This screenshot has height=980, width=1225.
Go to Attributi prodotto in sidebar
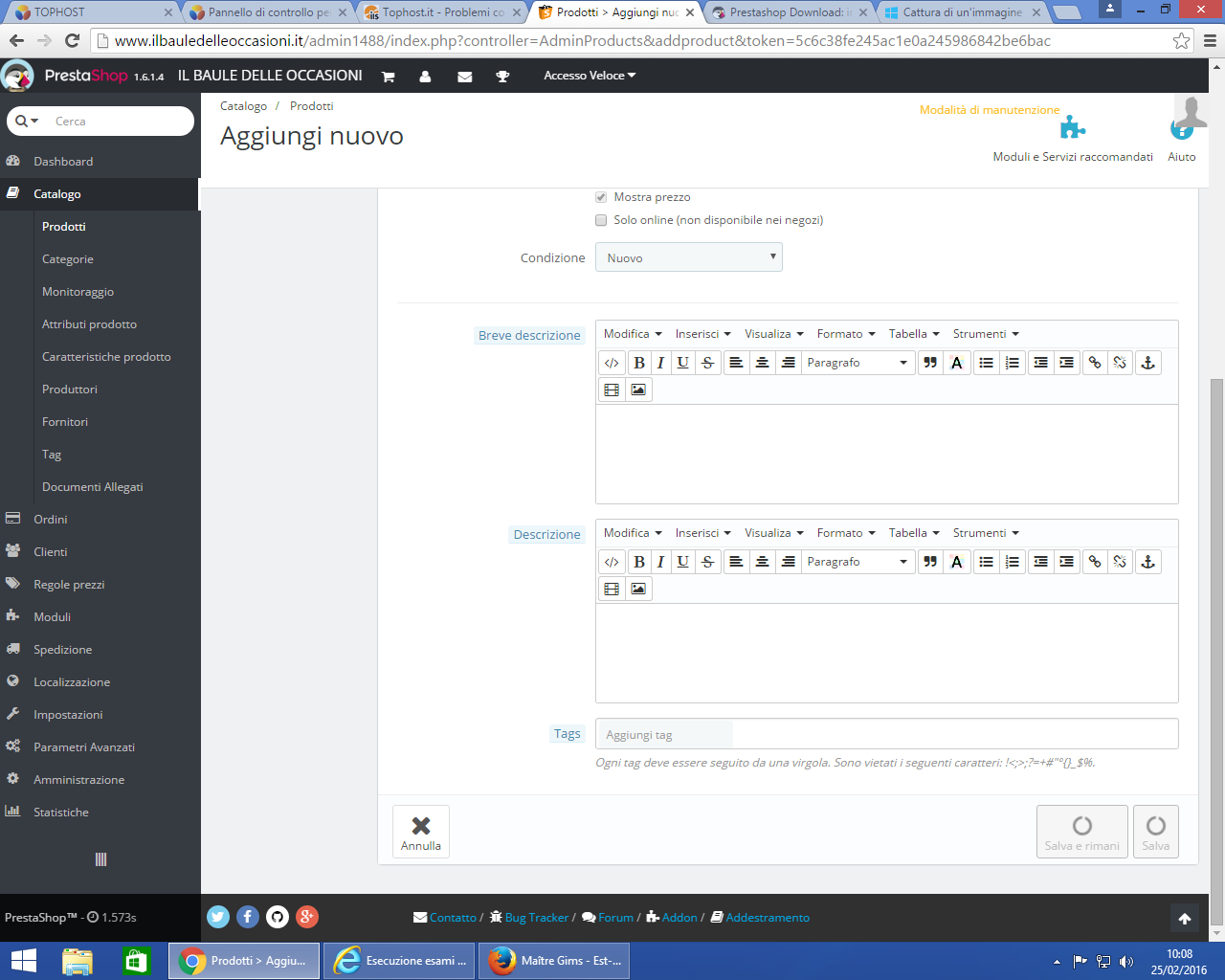click(89, 324)
